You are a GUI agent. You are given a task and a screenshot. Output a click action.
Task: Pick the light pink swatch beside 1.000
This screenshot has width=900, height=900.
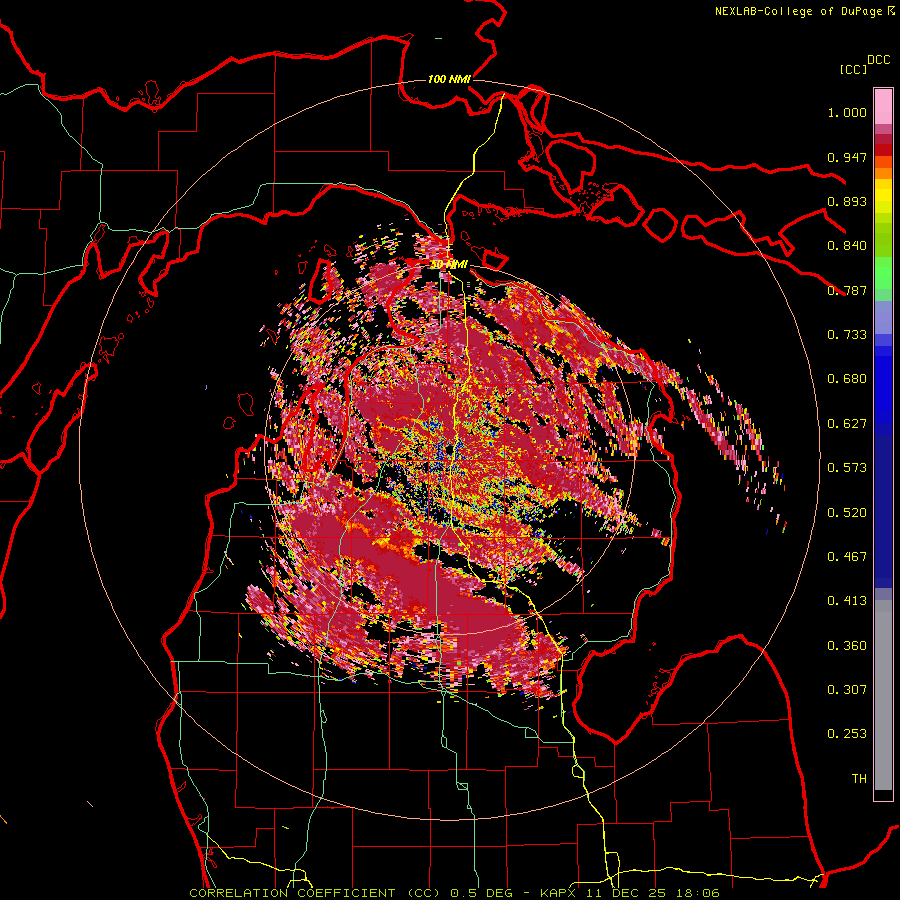(x=883, y=107)
